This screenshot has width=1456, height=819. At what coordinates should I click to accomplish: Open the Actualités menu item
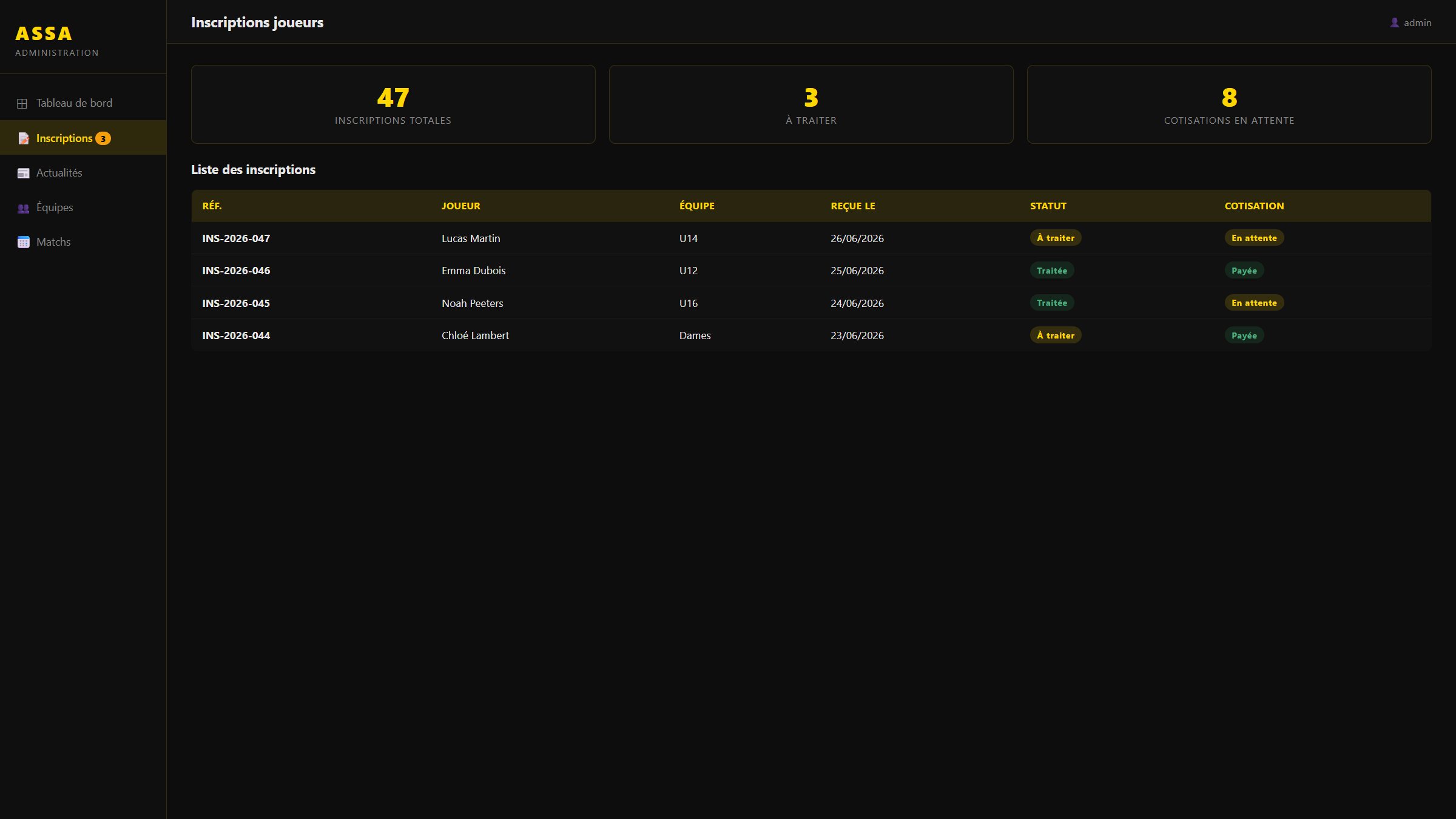tap(83, 173)
